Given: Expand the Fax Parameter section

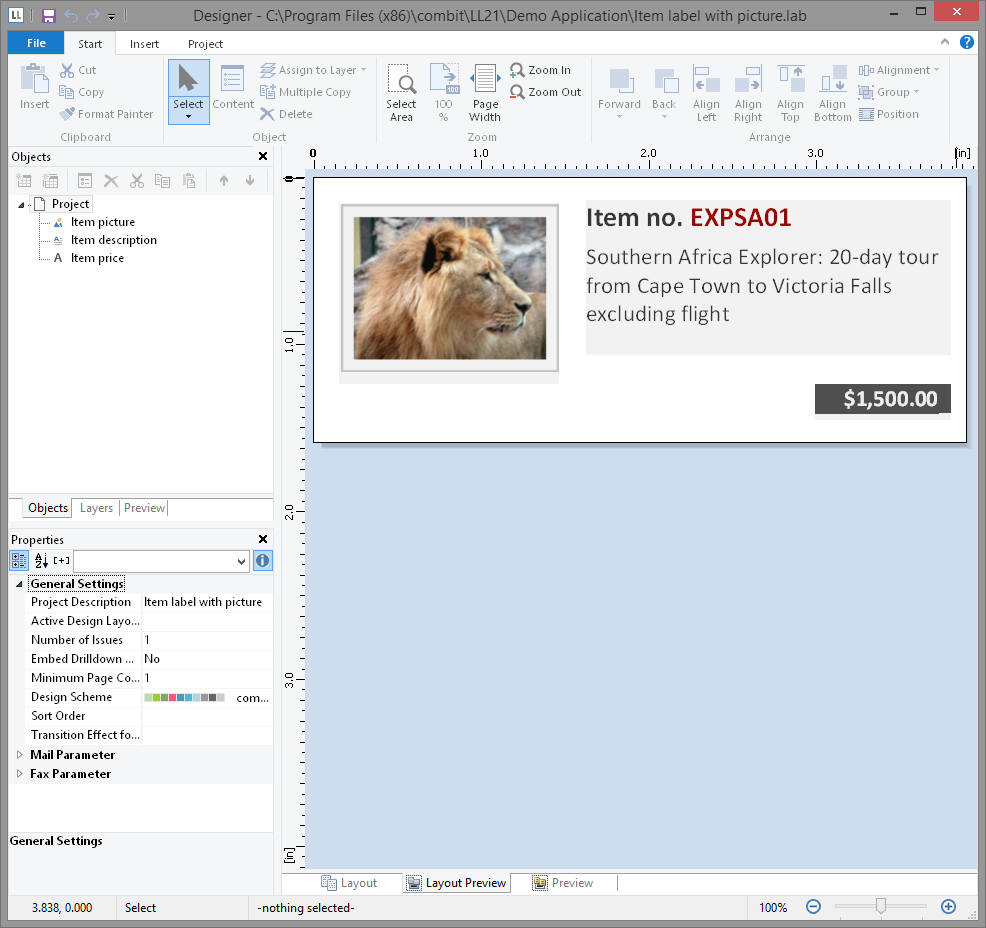Looking at the screenshot, I should pos(19,774).
